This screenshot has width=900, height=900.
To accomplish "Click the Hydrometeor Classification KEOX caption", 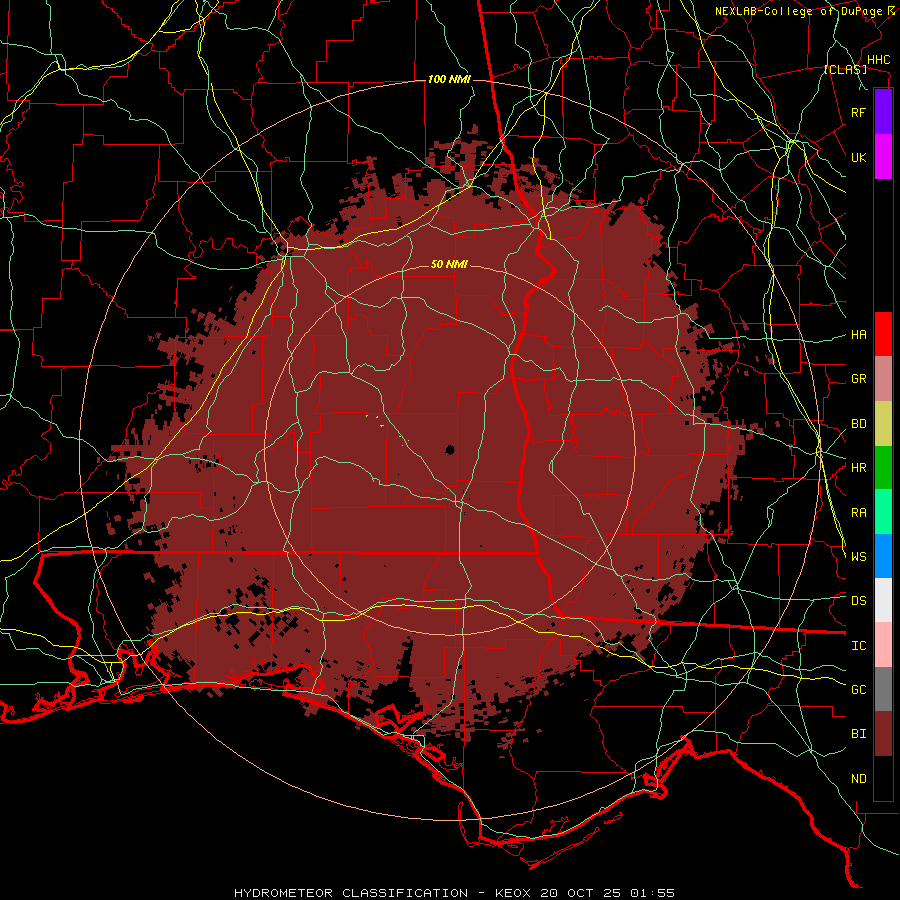I will click(x=454, y=893).
